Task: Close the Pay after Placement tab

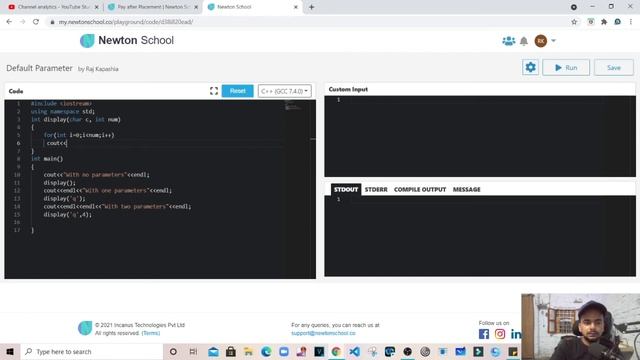Action: point(196,7)
